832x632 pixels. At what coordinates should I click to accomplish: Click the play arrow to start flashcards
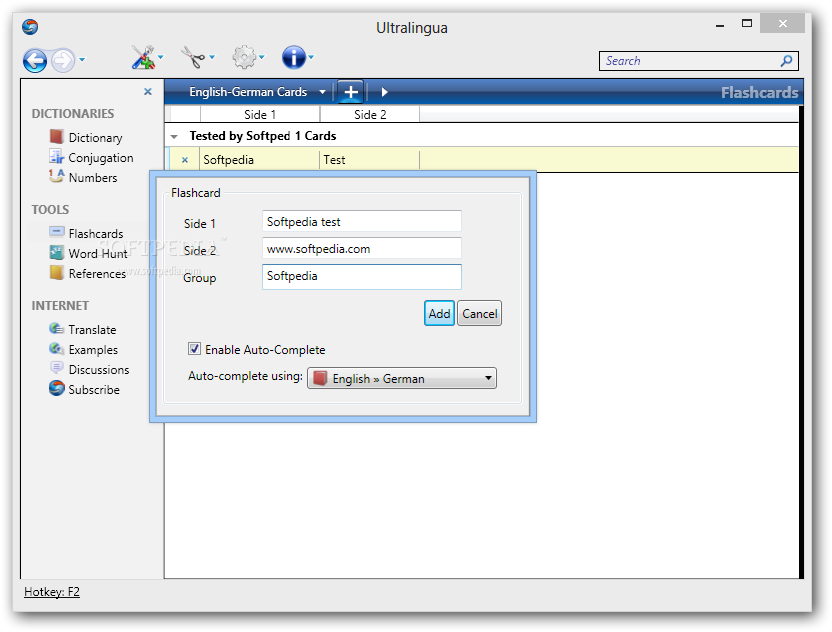tap(384, 92)
